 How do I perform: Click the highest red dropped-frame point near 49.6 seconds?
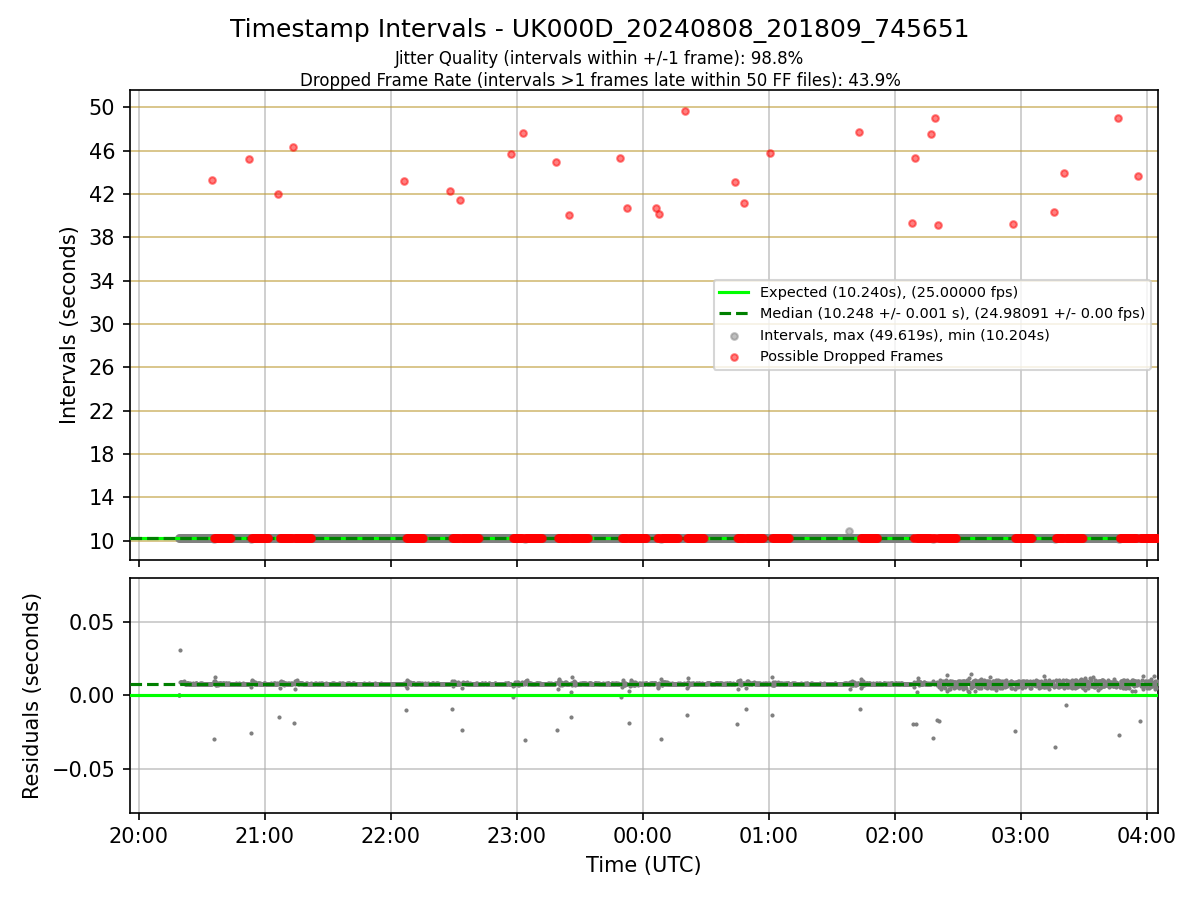(x=685, y=111)
